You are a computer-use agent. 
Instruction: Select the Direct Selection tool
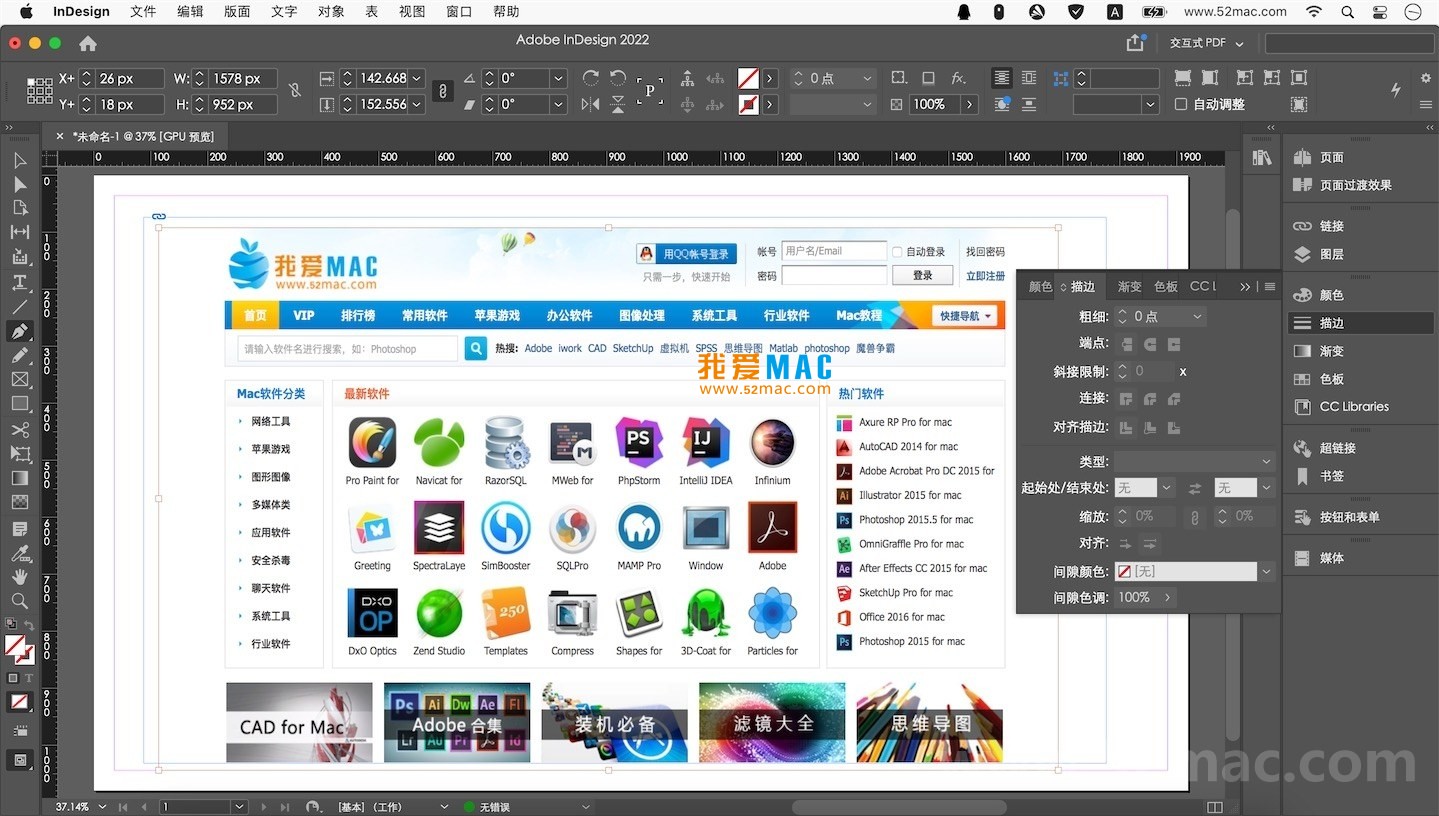pos(19,184)
